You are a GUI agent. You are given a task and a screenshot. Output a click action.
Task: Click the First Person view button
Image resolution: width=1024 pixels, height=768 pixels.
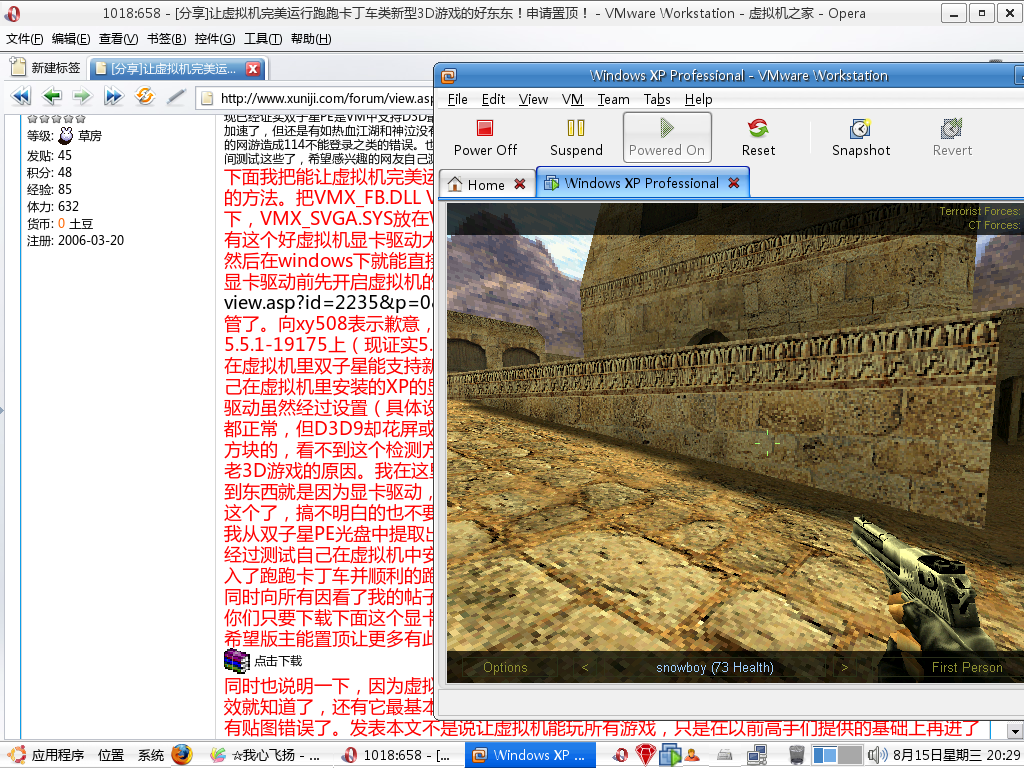[x=967, y=667]
